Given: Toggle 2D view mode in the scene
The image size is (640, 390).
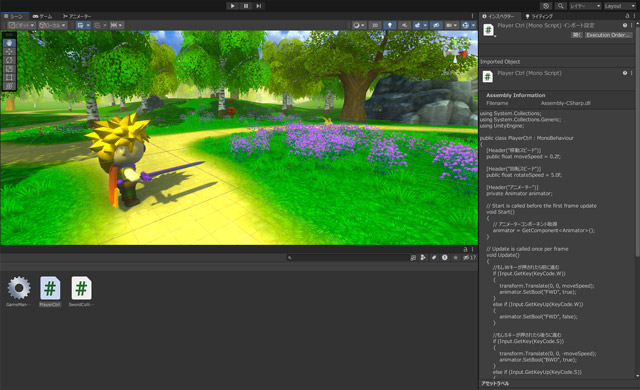Looking at the screenshot, I should tap(375, 25).
